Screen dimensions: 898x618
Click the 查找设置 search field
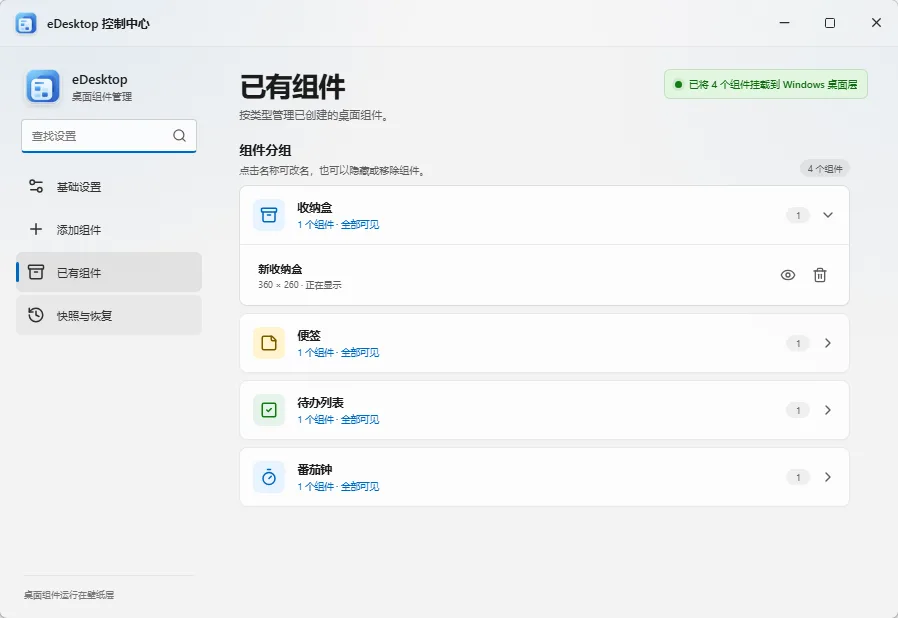109,136
